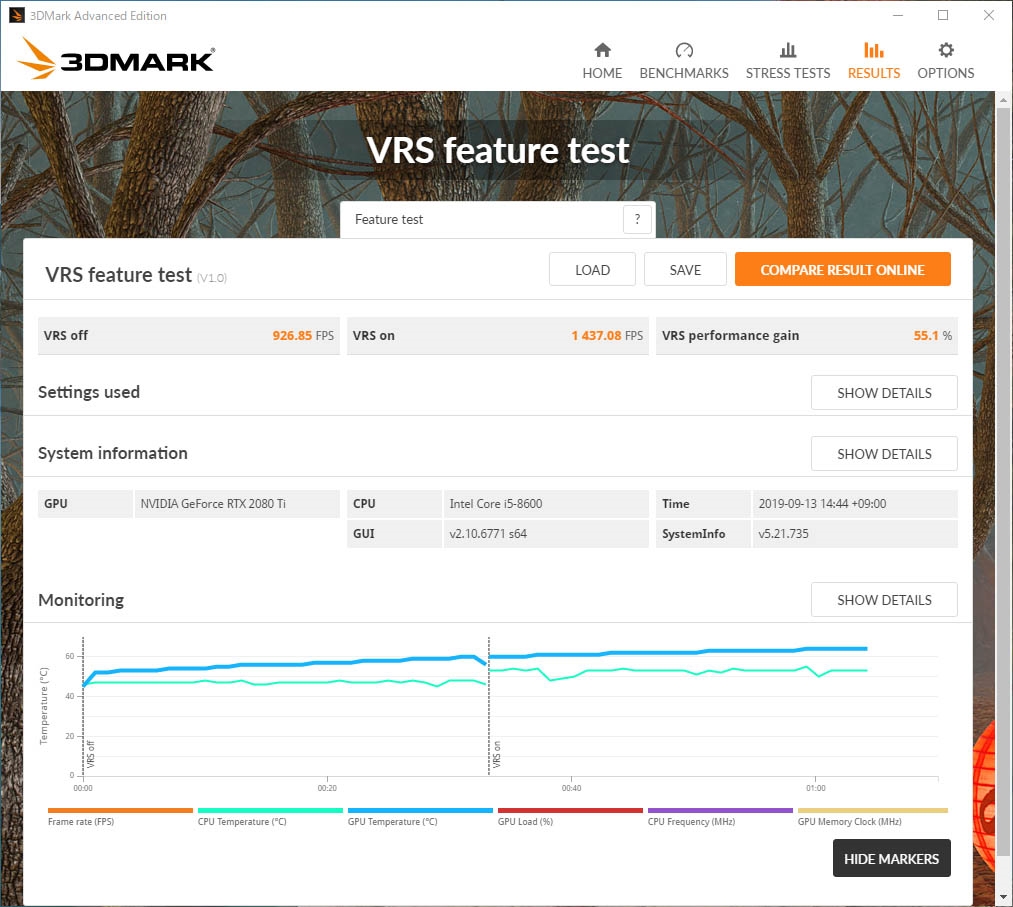
Task: Toggle CPU Temperature legend series
Action: click(270, 817)
